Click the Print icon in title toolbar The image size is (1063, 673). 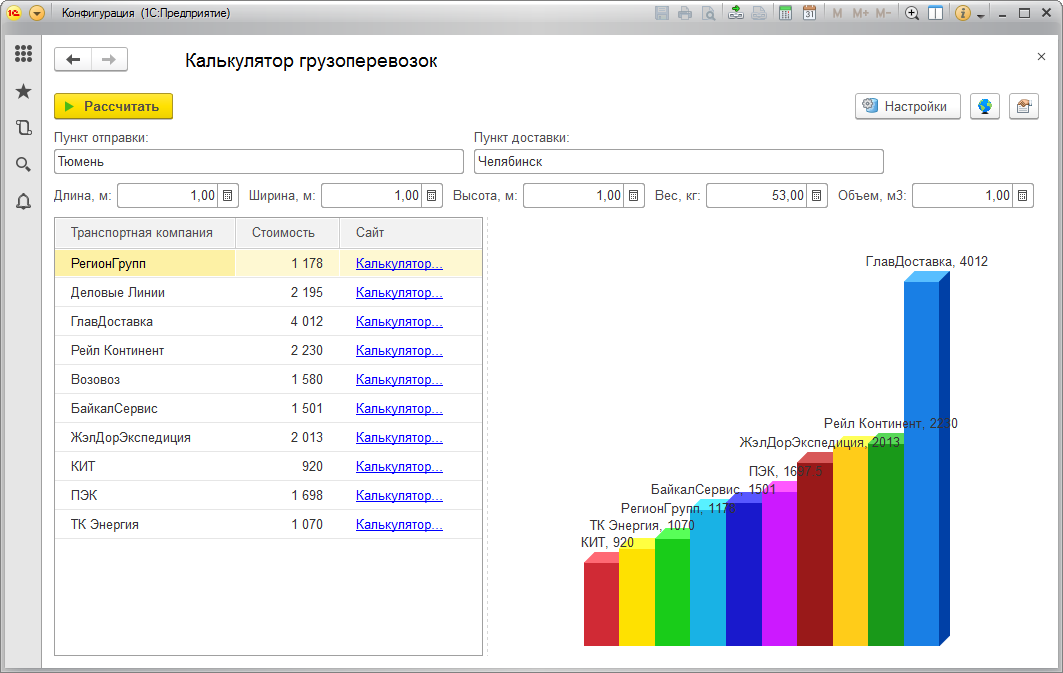click(685, 13)
